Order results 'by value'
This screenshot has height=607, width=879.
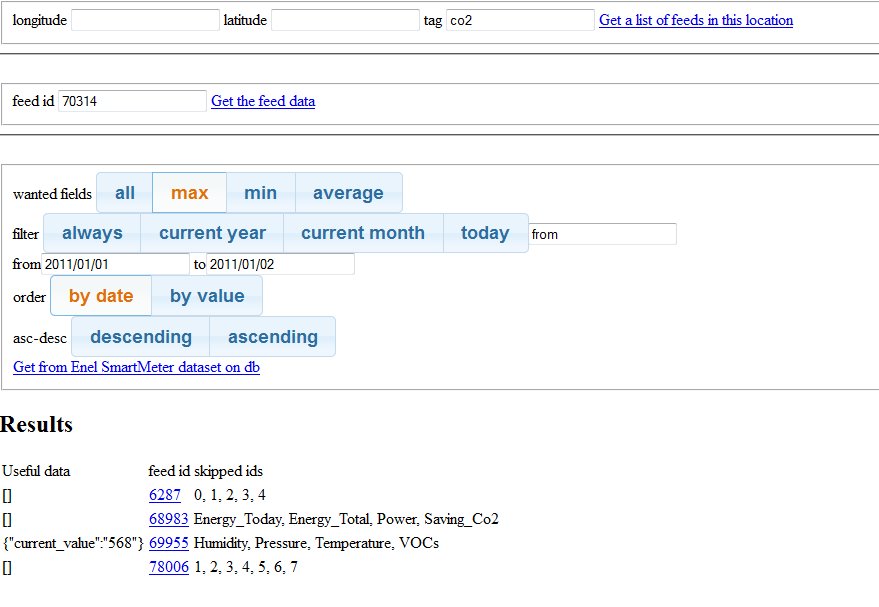[x=207, y=296]
